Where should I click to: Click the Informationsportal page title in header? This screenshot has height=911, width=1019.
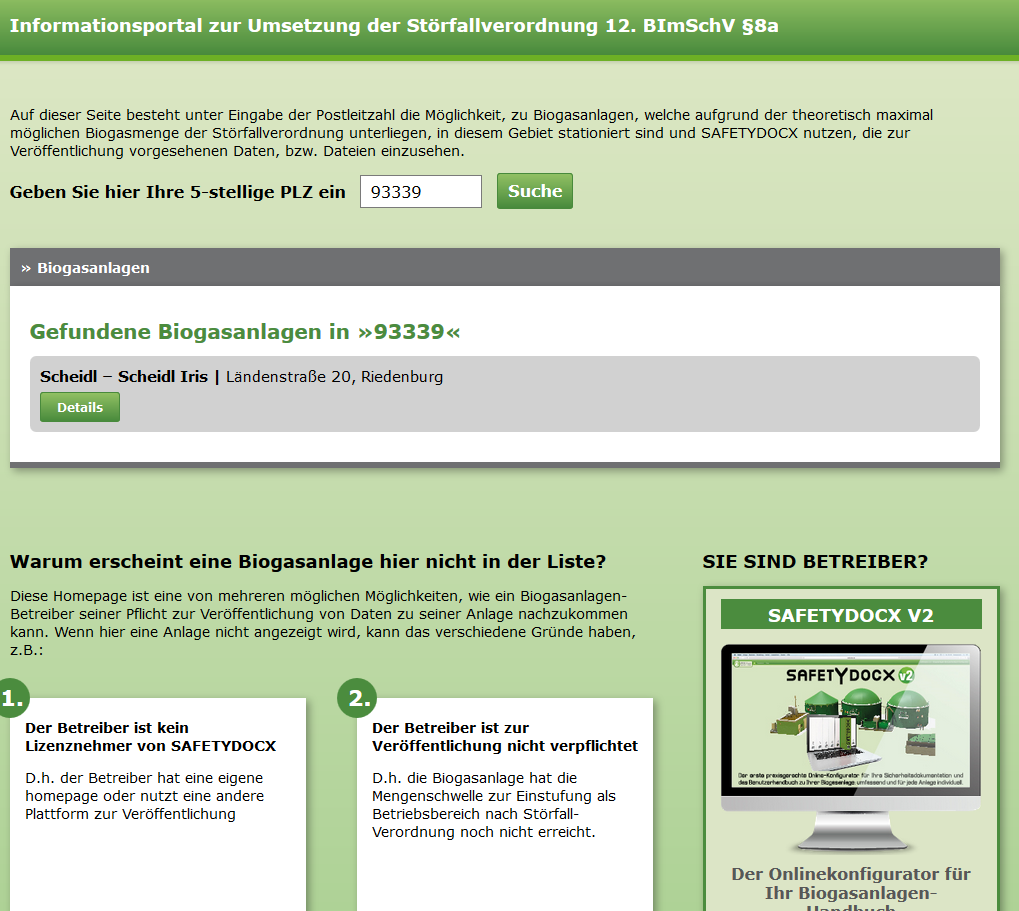tap(394, 25)
